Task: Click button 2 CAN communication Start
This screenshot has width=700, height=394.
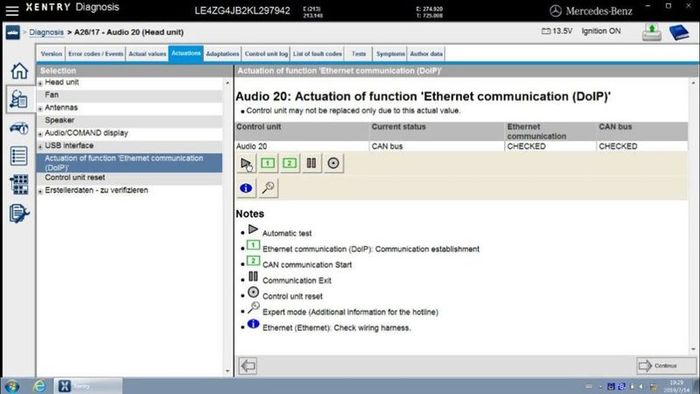Action: pyautogui.click(x=290, y=163)
